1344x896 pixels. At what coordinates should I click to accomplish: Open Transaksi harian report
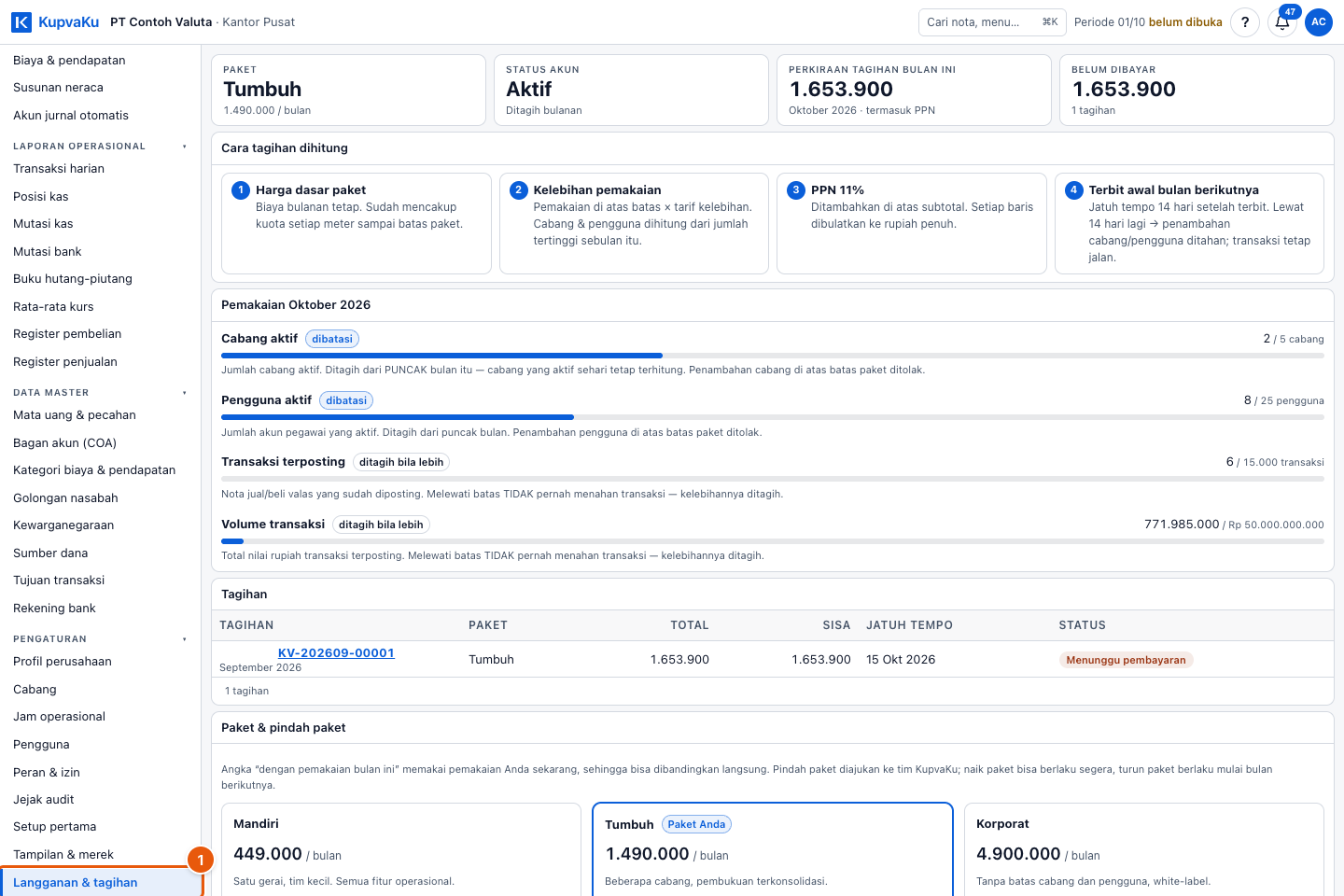(x=100, y=169)
